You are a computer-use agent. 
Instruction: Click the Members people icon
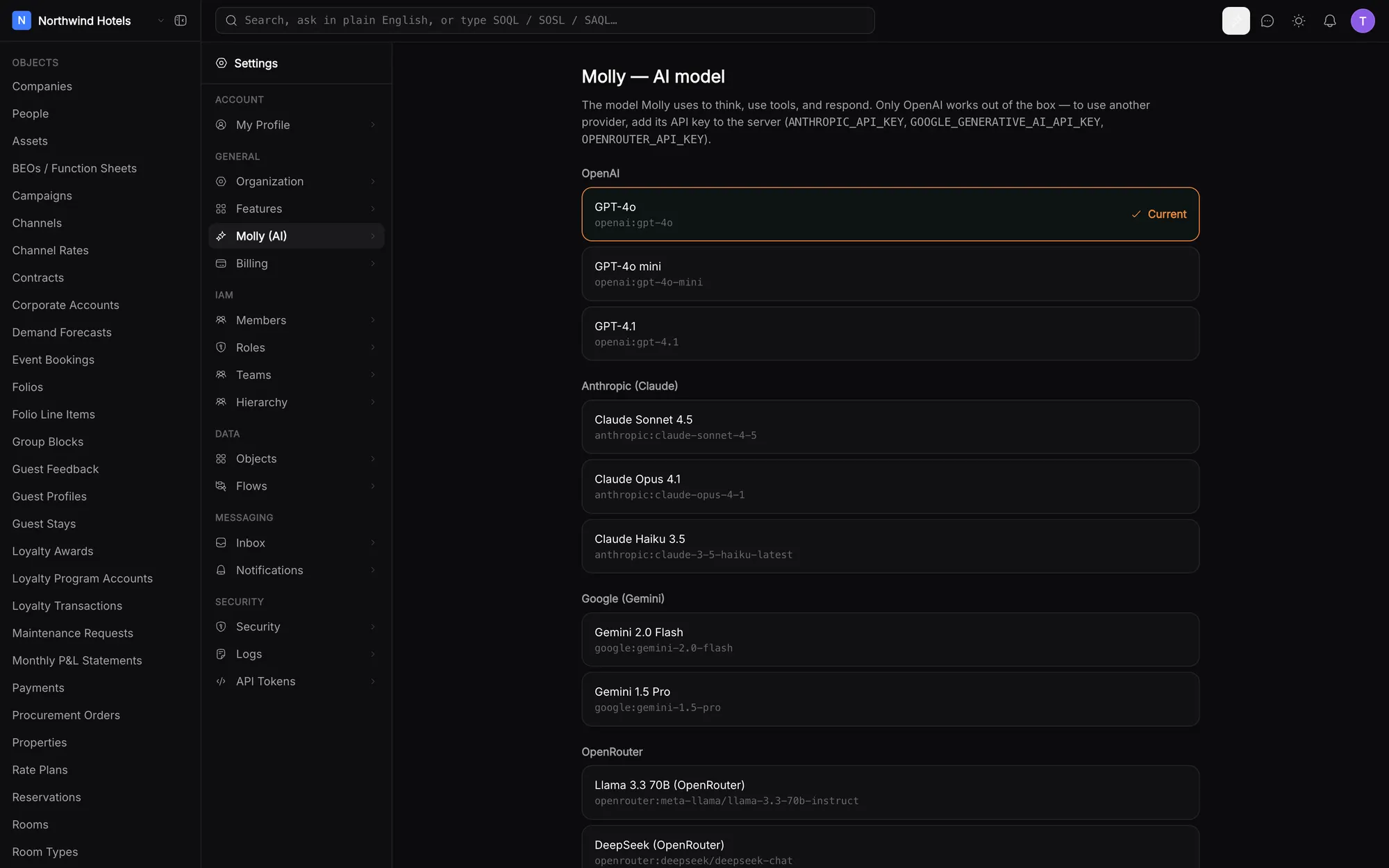pyautogui.click(x=221, y=320)
